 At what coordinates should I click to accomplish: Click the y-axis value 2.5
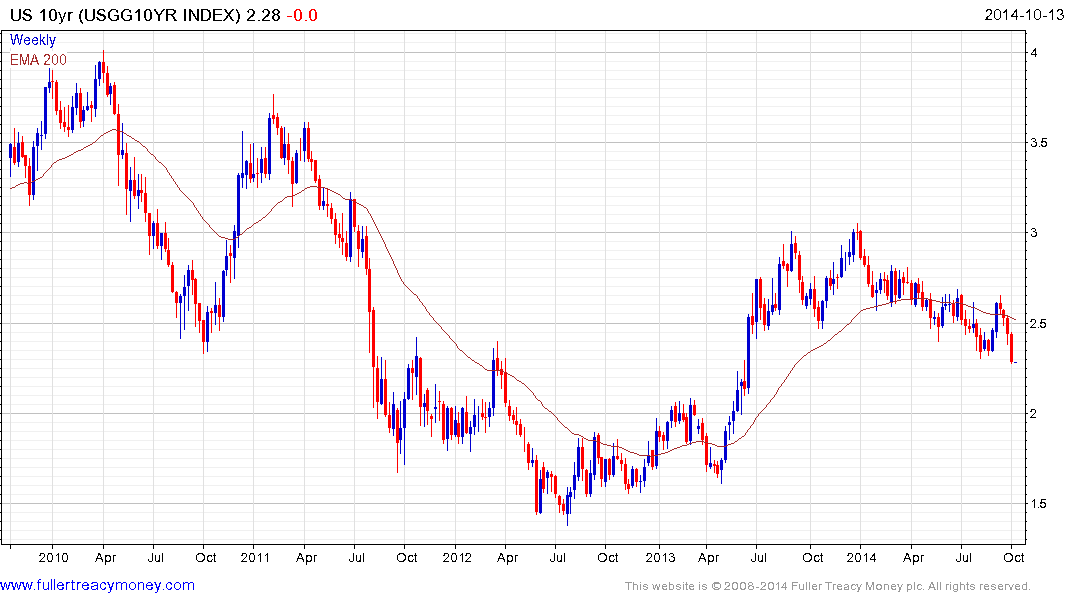[1039, 323]
